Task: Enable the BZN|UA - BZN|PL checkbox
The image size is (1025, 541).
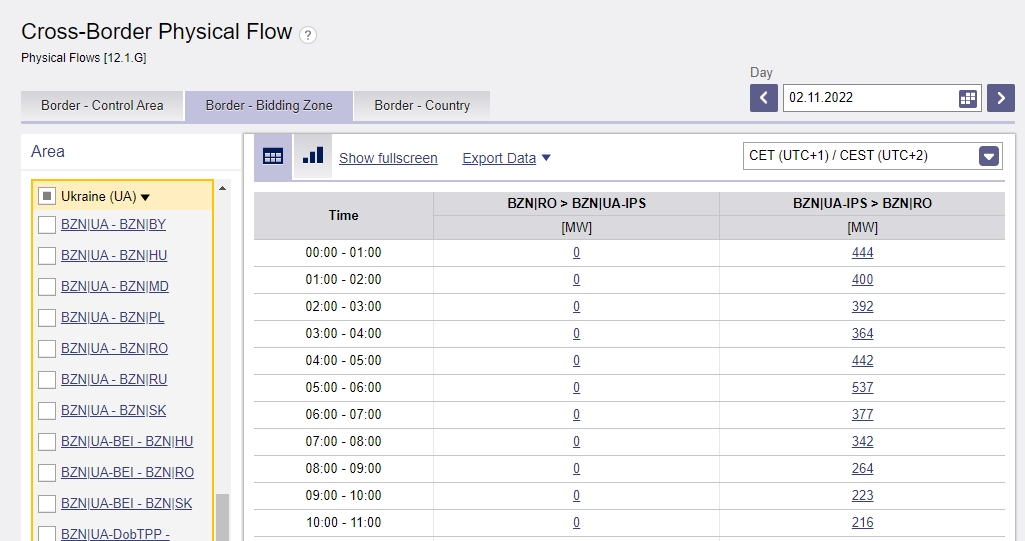Action: [x=47, y=318]
